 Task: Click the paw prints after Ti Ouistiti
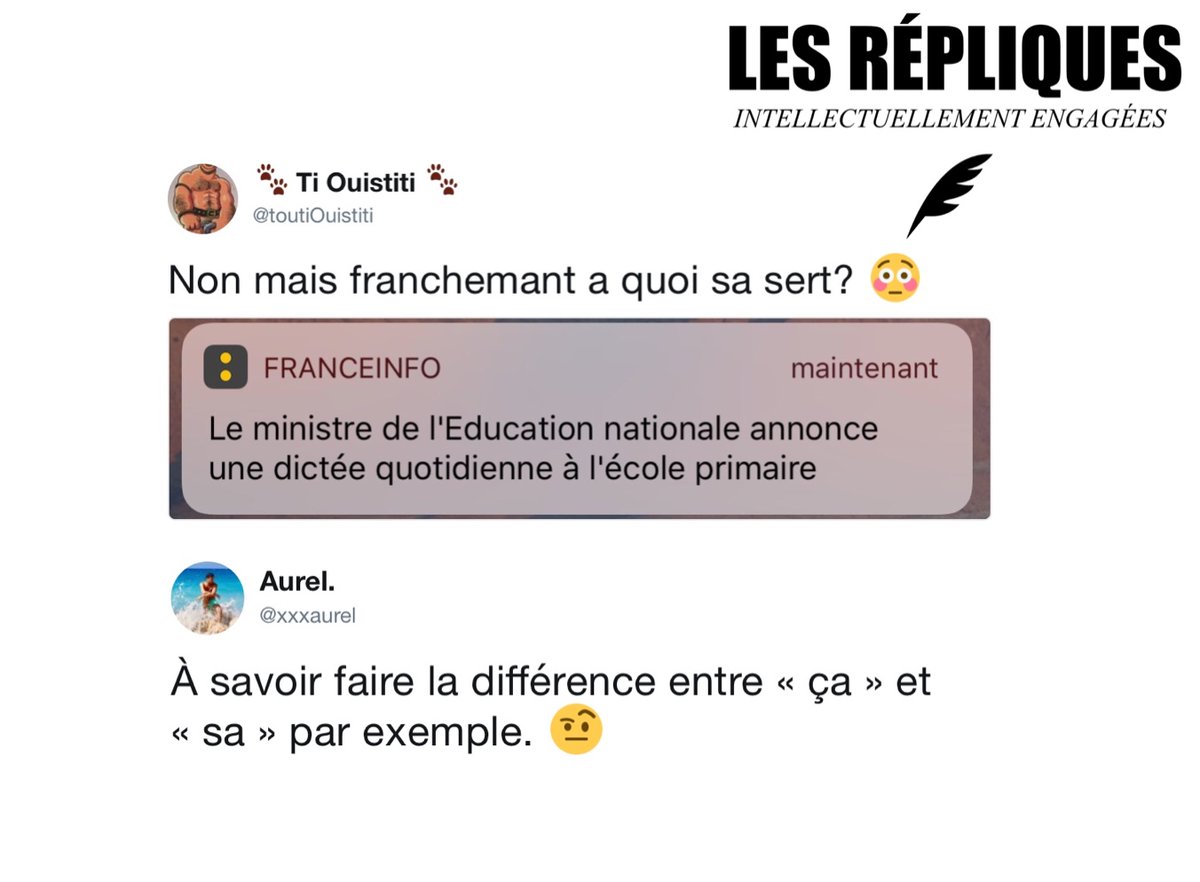tap(442, 180)
